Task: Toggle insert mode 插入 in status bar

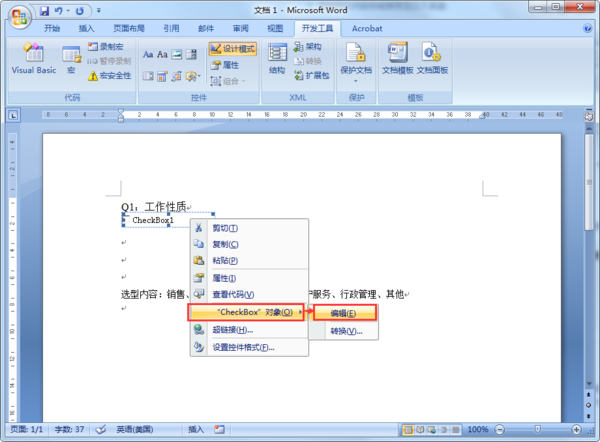Action: (x=196, y=429)
